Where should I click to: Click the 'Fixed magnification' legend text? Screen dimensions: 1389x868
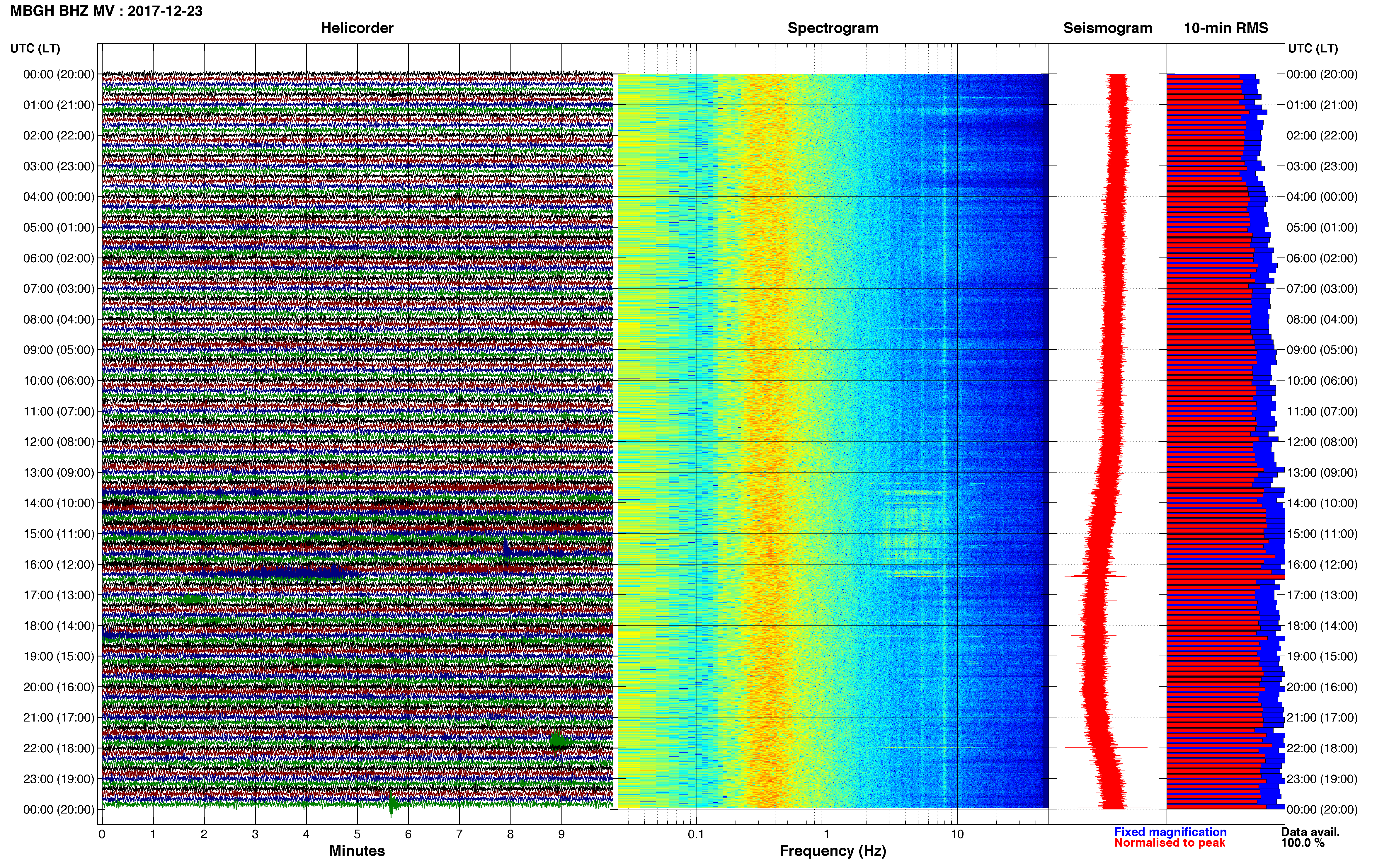1170,832
